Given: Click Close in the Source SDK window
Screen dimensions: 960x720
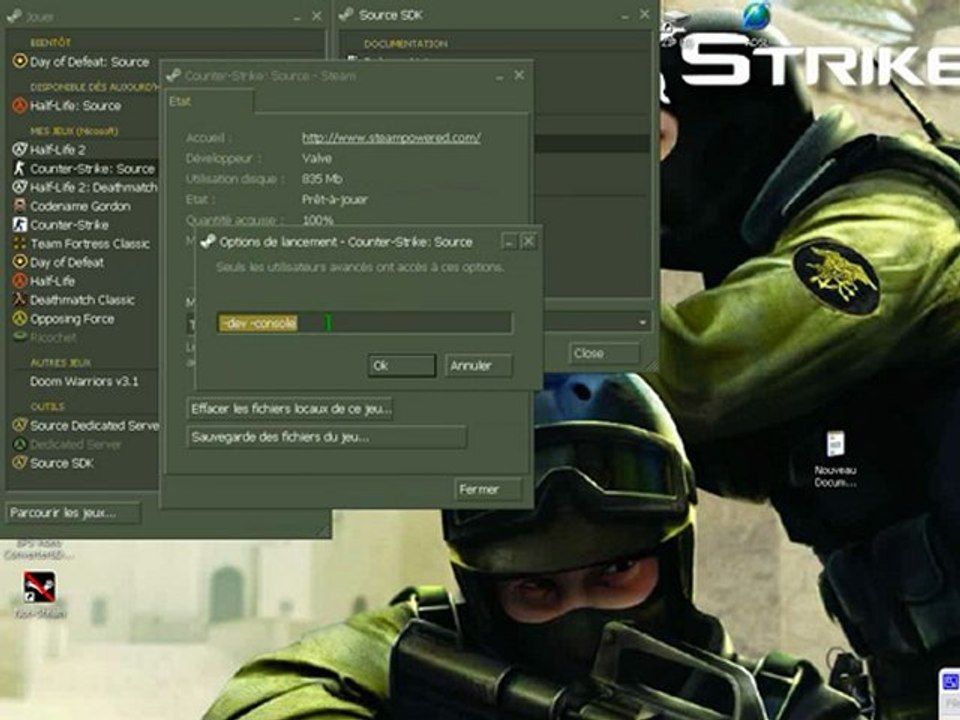Looking at the screenshot, I should [x=604, y=353].
